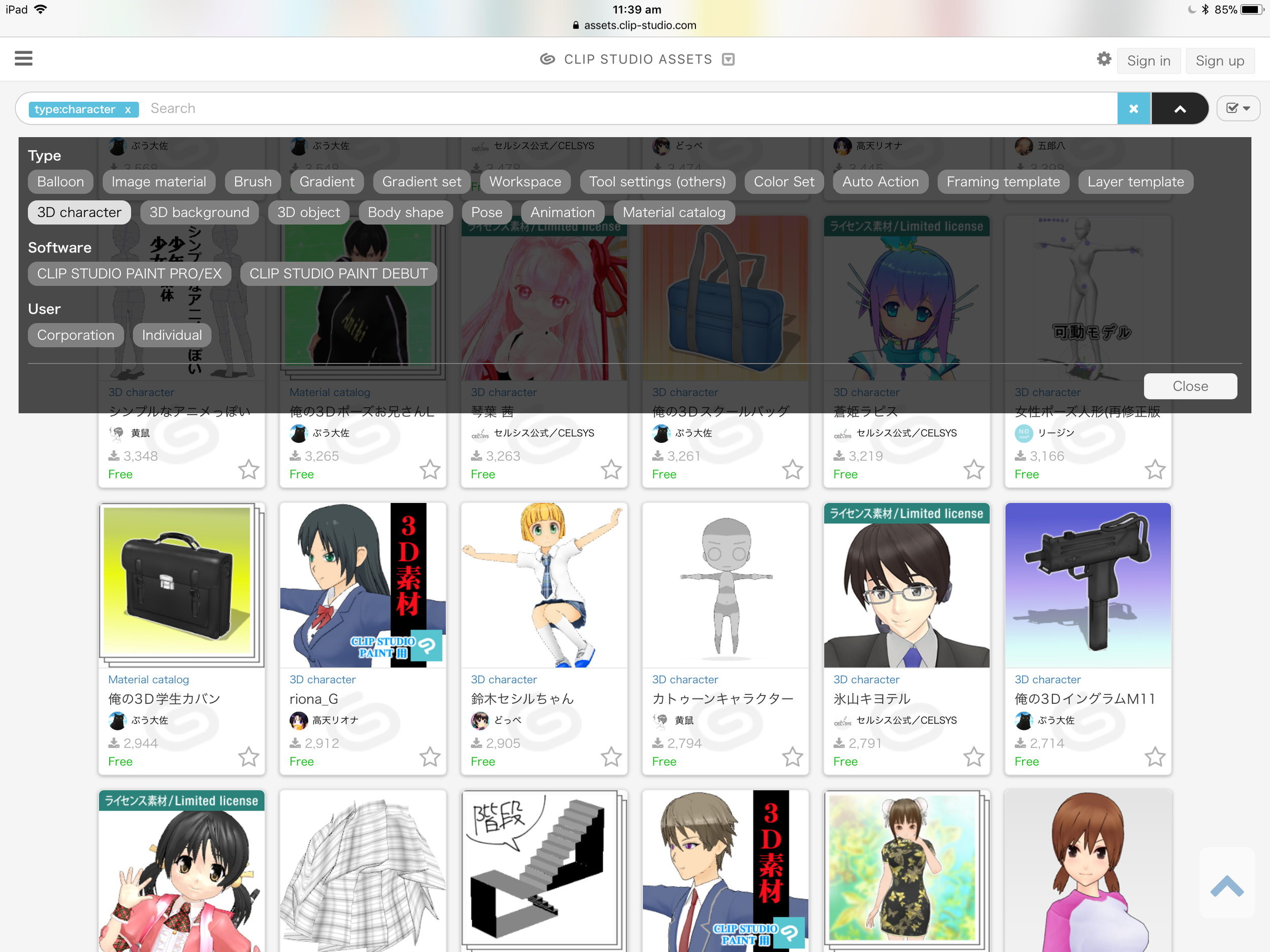Image resolution: width=1270 pixels, height=952 pixels.
Task: Enable the Corporation user filter
Action: [x=76, y=335]
